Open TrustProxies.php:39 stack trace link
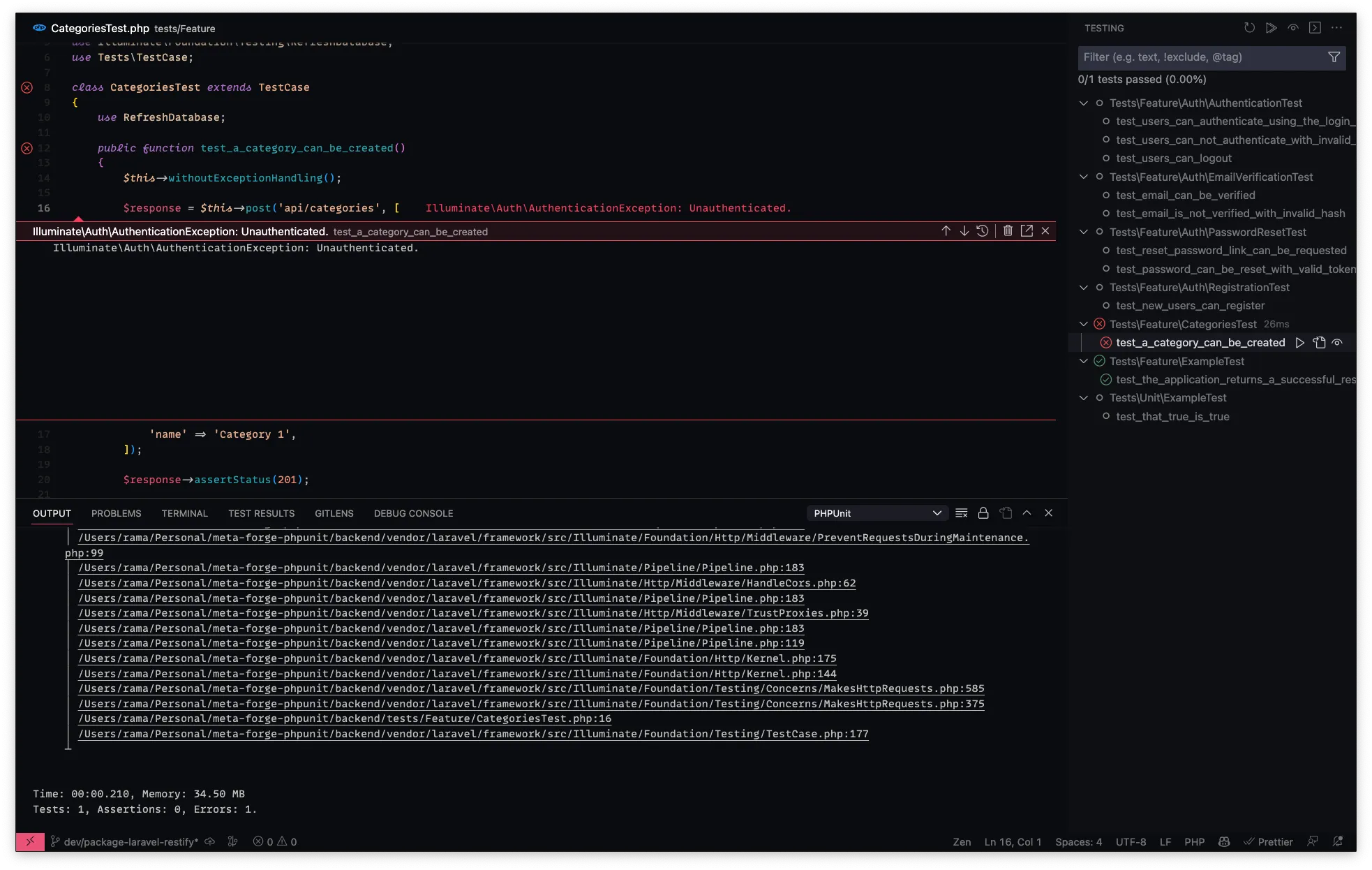Viewport: 1372px width, 870px height. tap(473, 613)
